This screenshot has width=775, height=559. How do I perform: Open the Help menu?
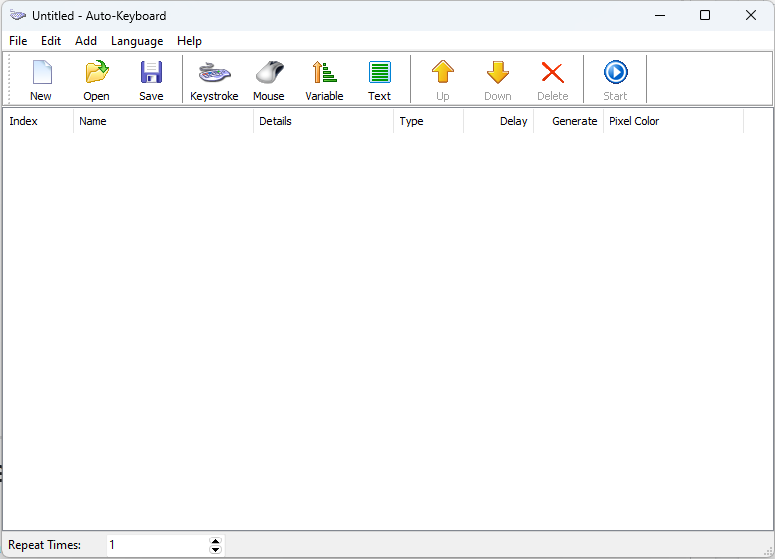coord(189,41)
